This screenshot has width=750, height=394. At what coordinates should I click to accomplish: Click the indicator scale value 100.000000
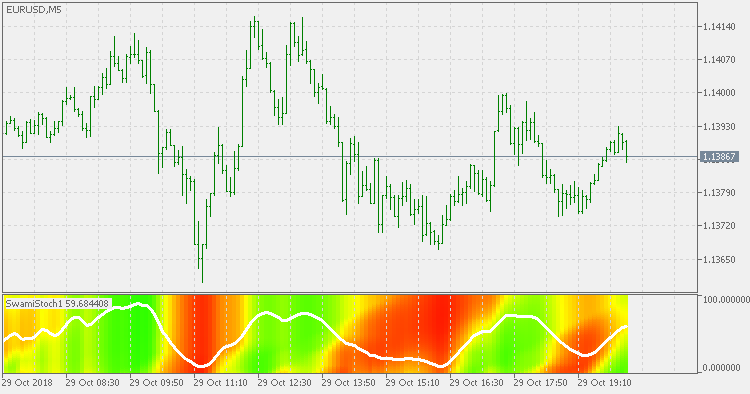pyautogui.click(x=726, y=300)
